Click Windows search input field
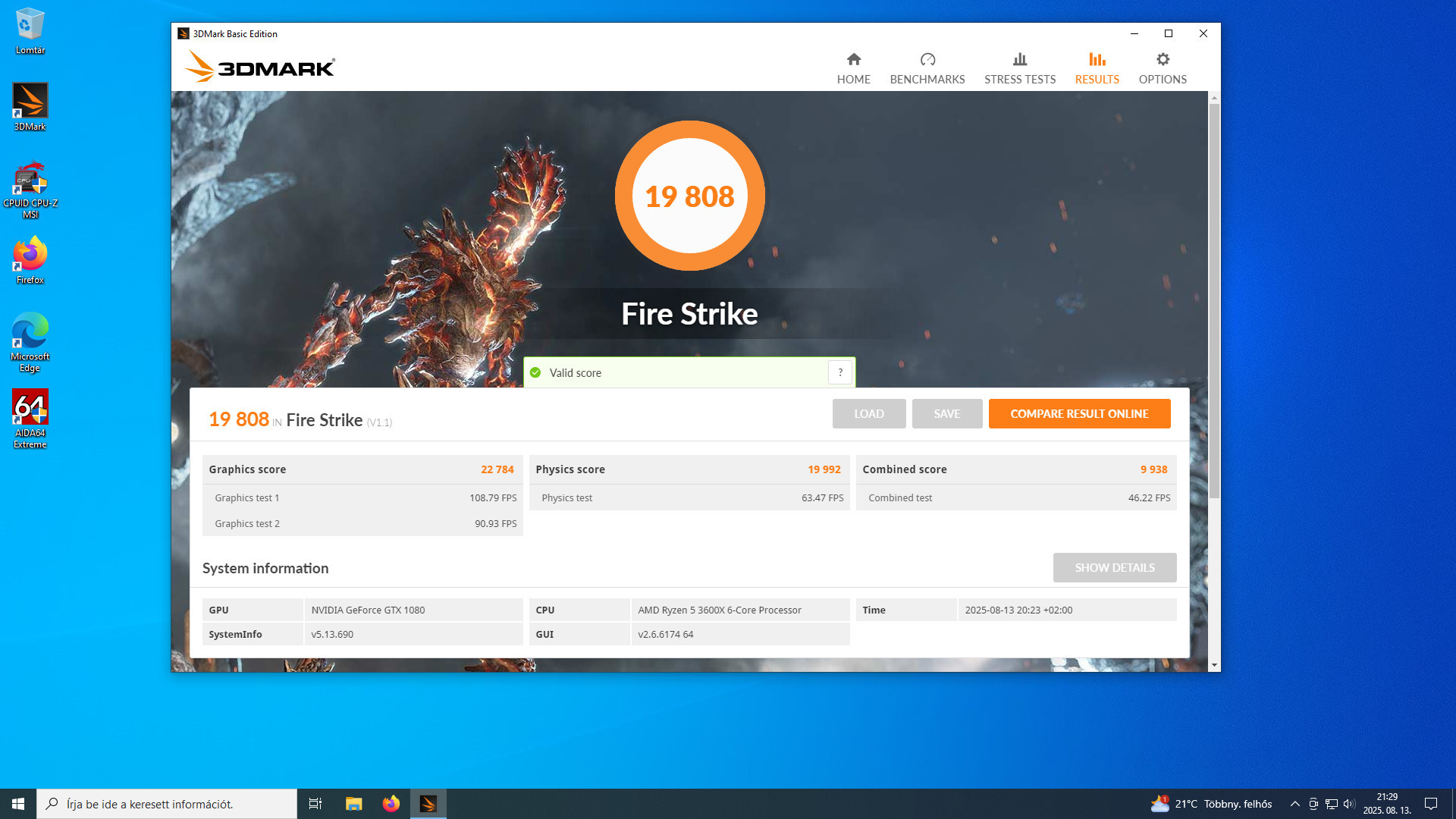Screen dimensions: 1456x819 click(x=167, y=804)
